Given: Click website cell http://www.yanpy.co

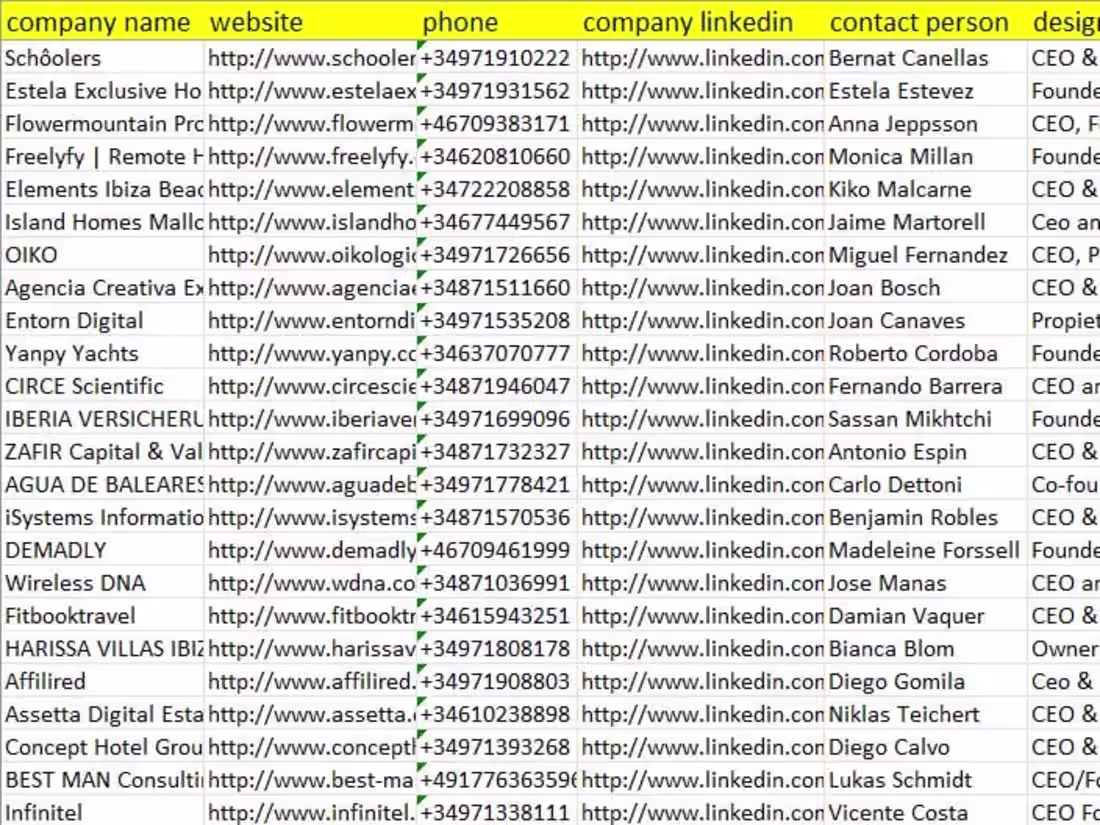Looking at the screenshot, I should click(311, 353).
